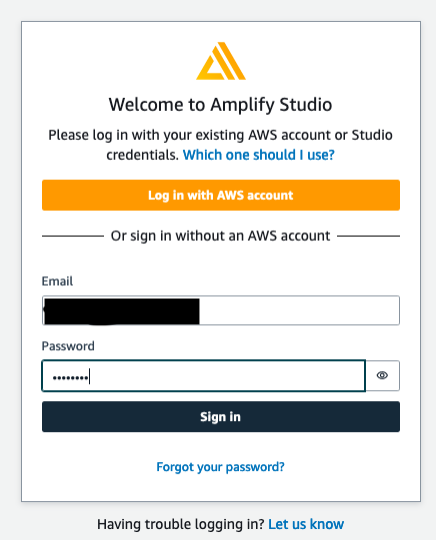Click the "Or sign in without an AWS account" text
436x540 pixels.
[220, 236]
